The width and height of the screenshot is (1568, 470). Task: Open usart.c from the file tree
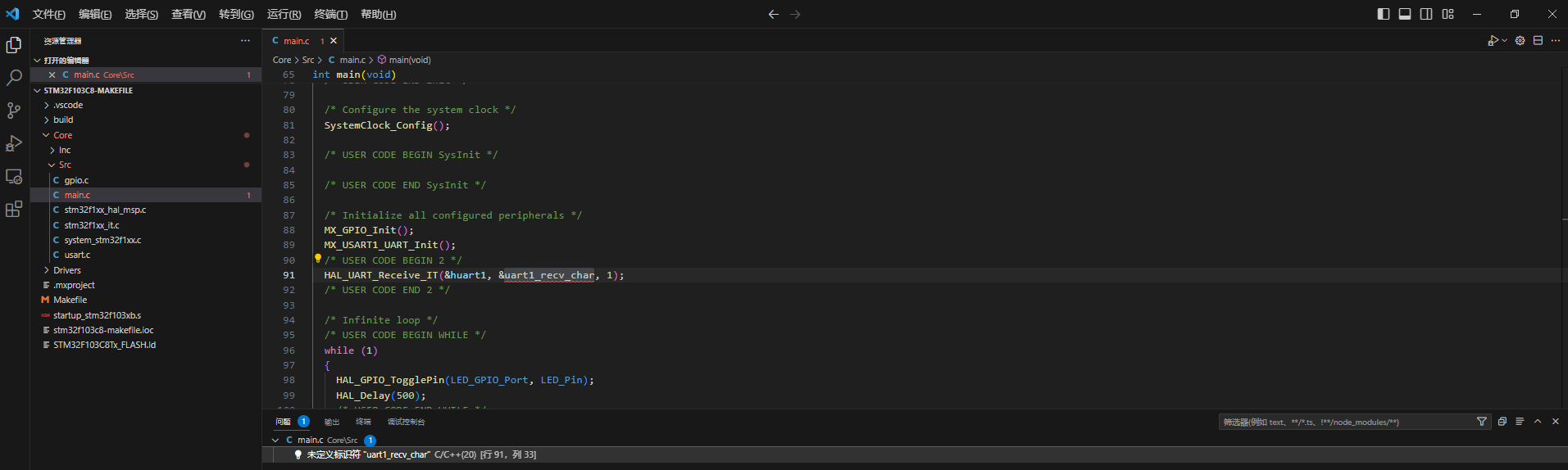pos(77,255)
